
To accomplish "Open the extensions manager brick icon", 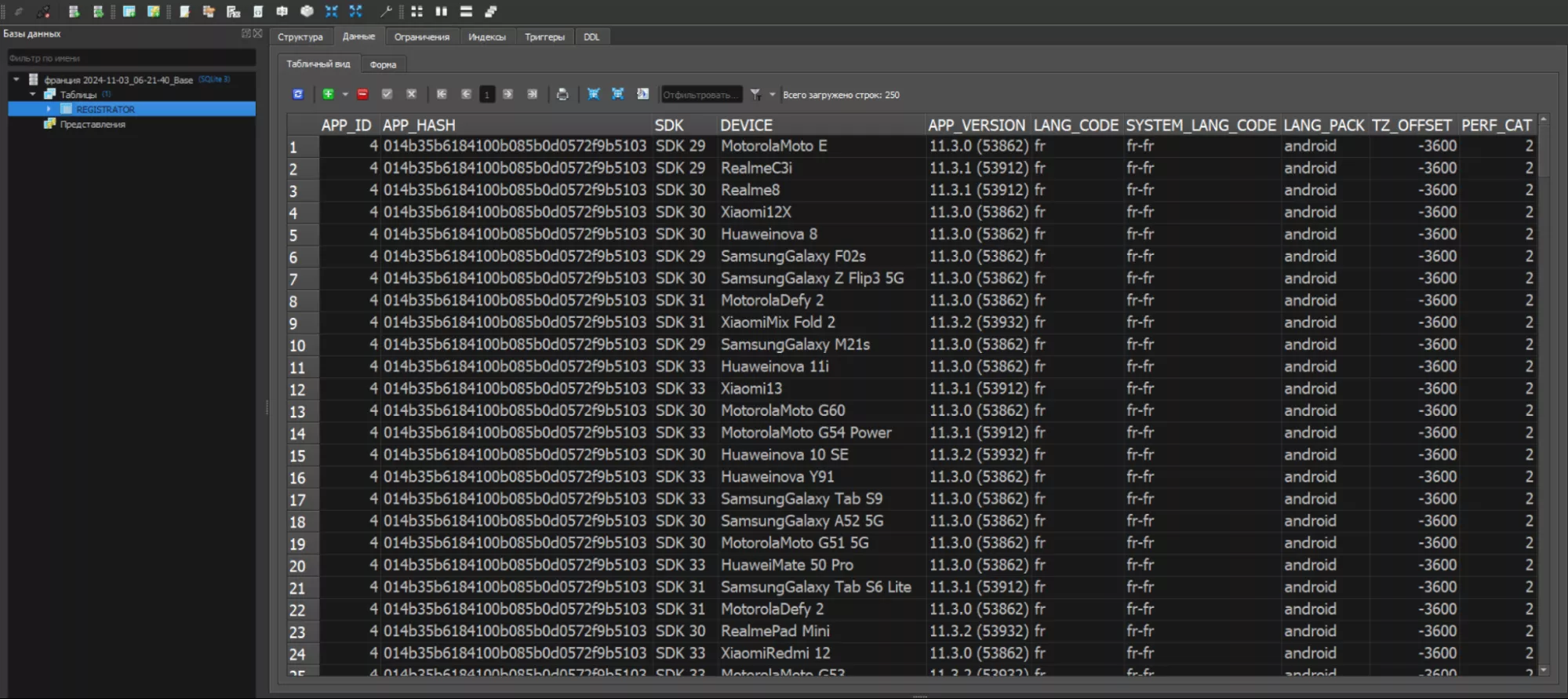I will 307,12.
